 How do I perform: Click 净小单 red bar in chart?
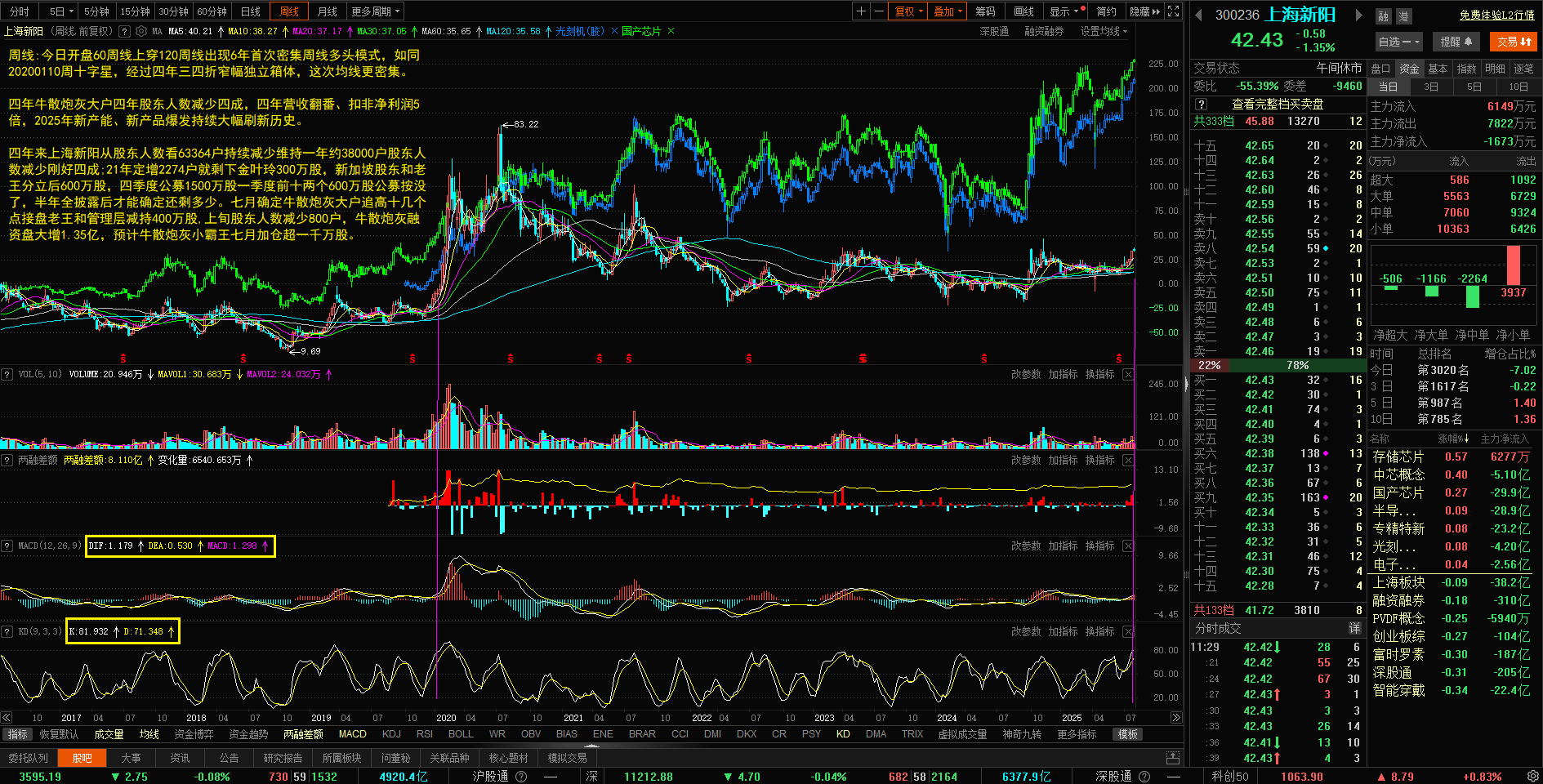pos(1514,265)
